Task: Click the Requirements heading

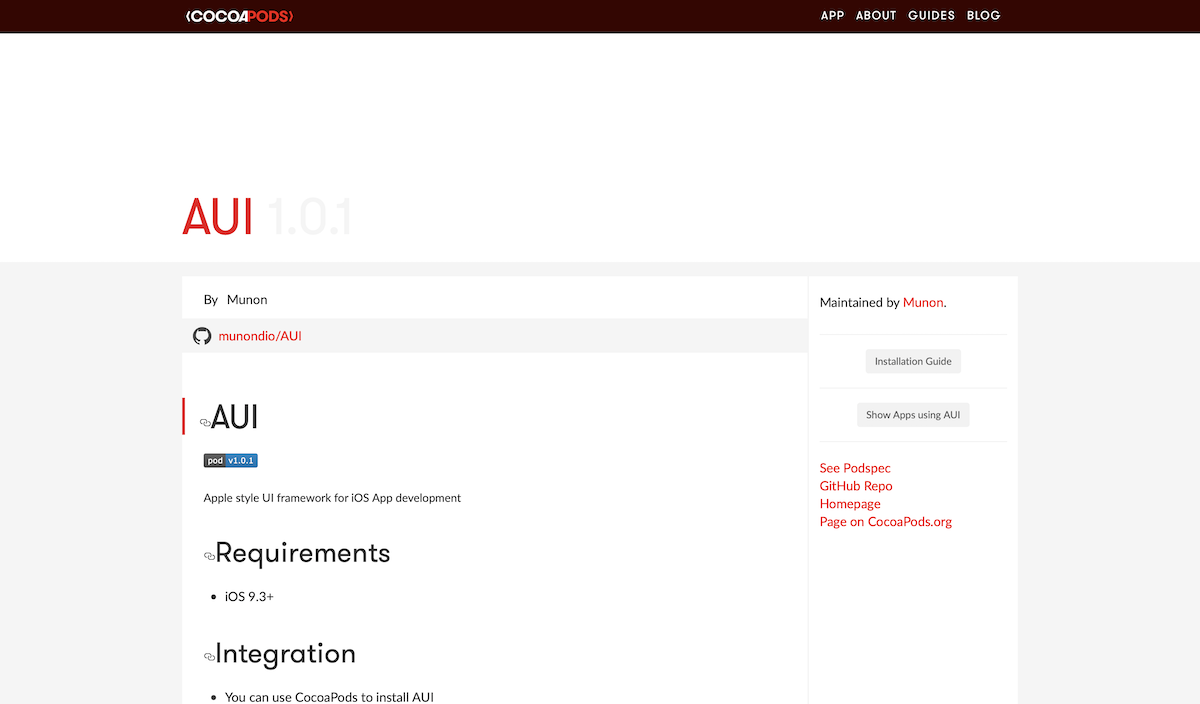Action: click(303, 553)
